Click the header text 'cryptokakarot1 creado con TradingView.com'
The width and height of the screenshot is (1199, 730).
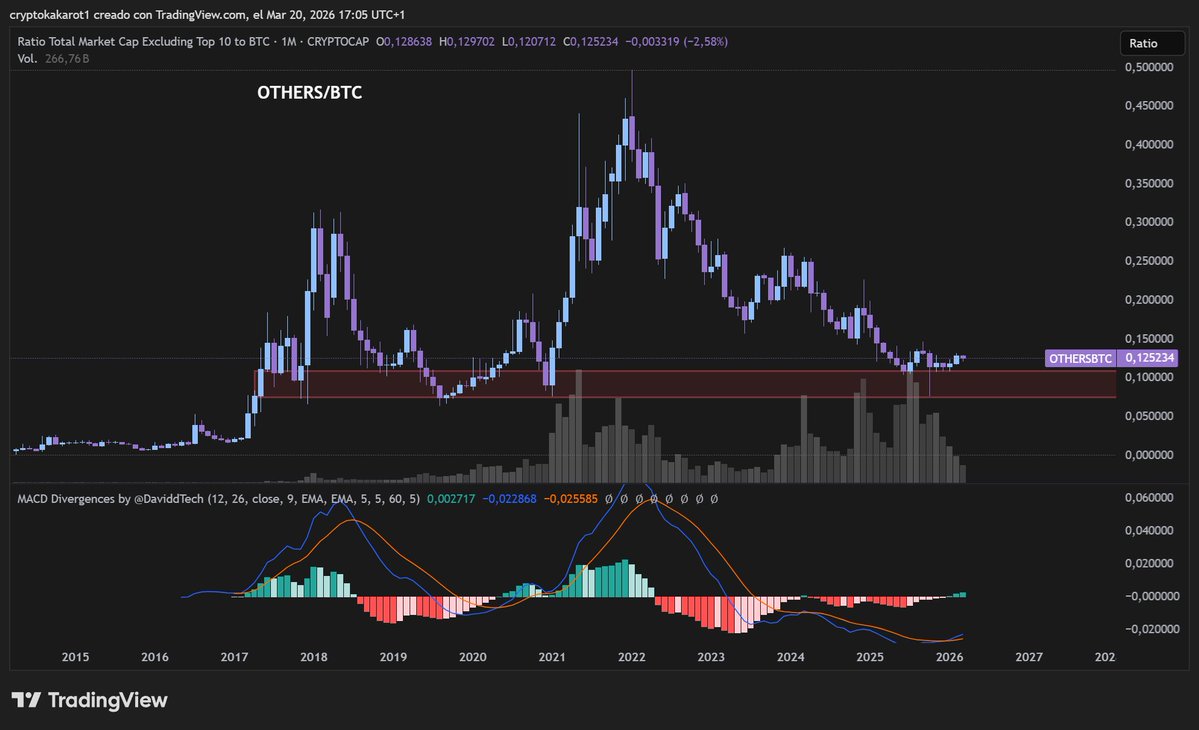128,15
